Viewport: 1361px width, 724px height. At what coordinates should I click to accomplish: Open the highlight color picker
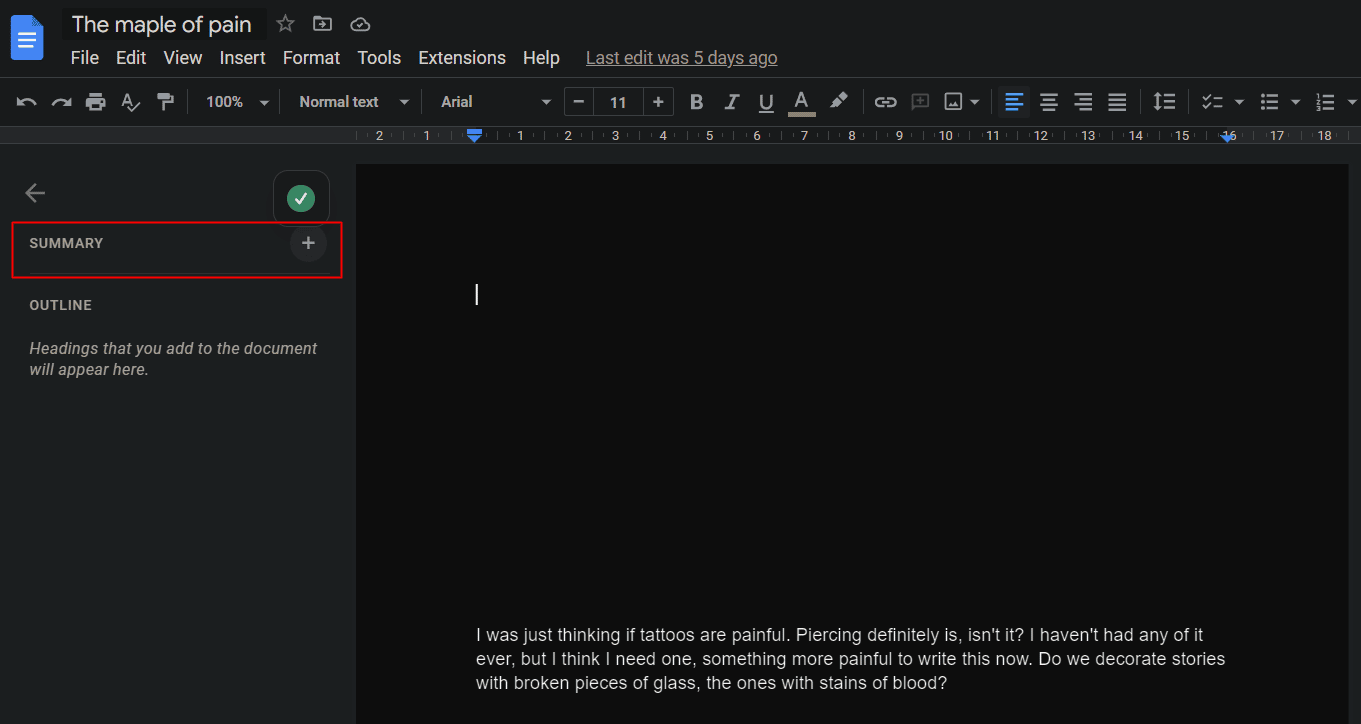(838, 102)
